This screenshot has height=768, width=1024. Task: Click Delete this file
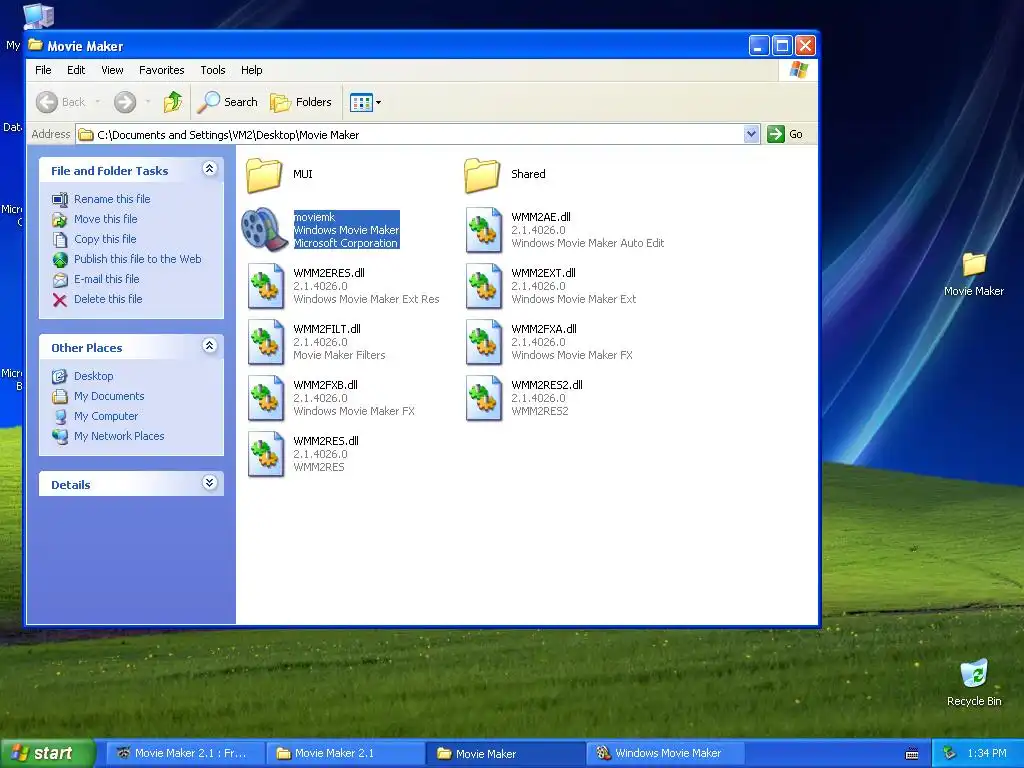108,298
